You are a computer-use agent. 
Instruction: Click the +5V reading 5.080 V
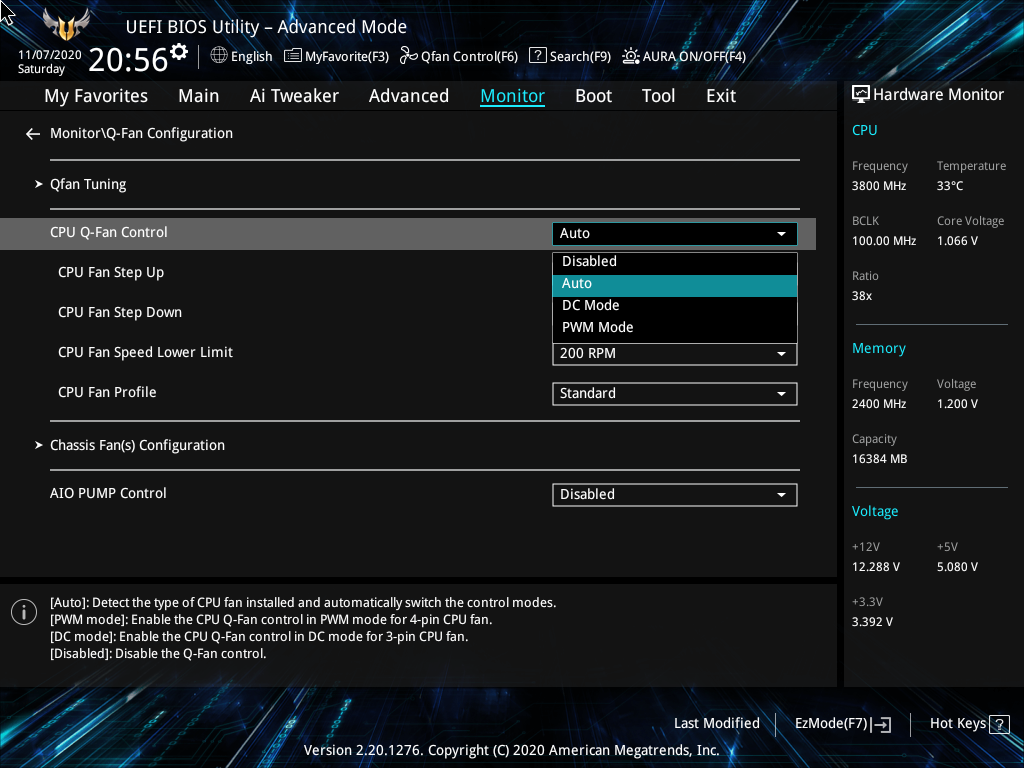957,567
